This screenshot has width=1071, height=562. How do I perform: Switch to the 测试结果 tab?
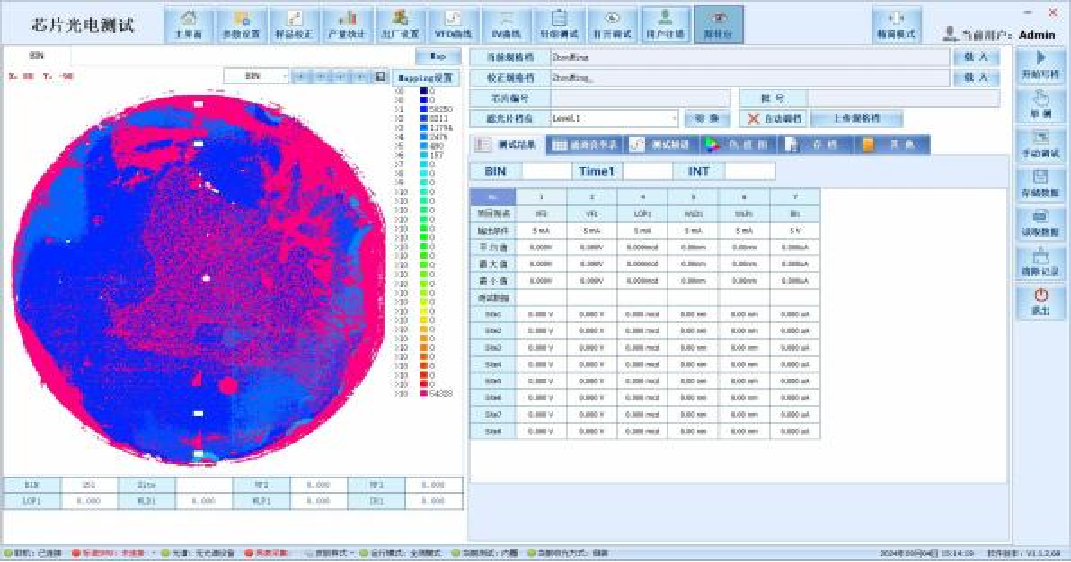[506, 145]
